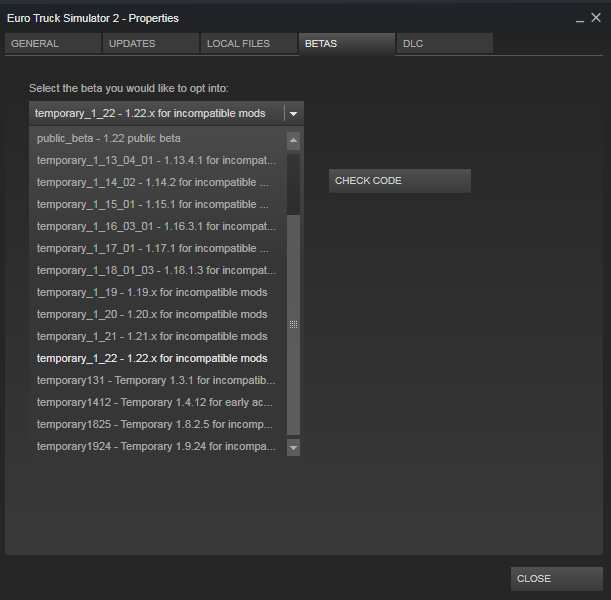The width and height of the screenshot is (611, 600).
Task: Choose temporary1412 - Temporary 1.4.12 entry
Action: [x=158, y=402]
